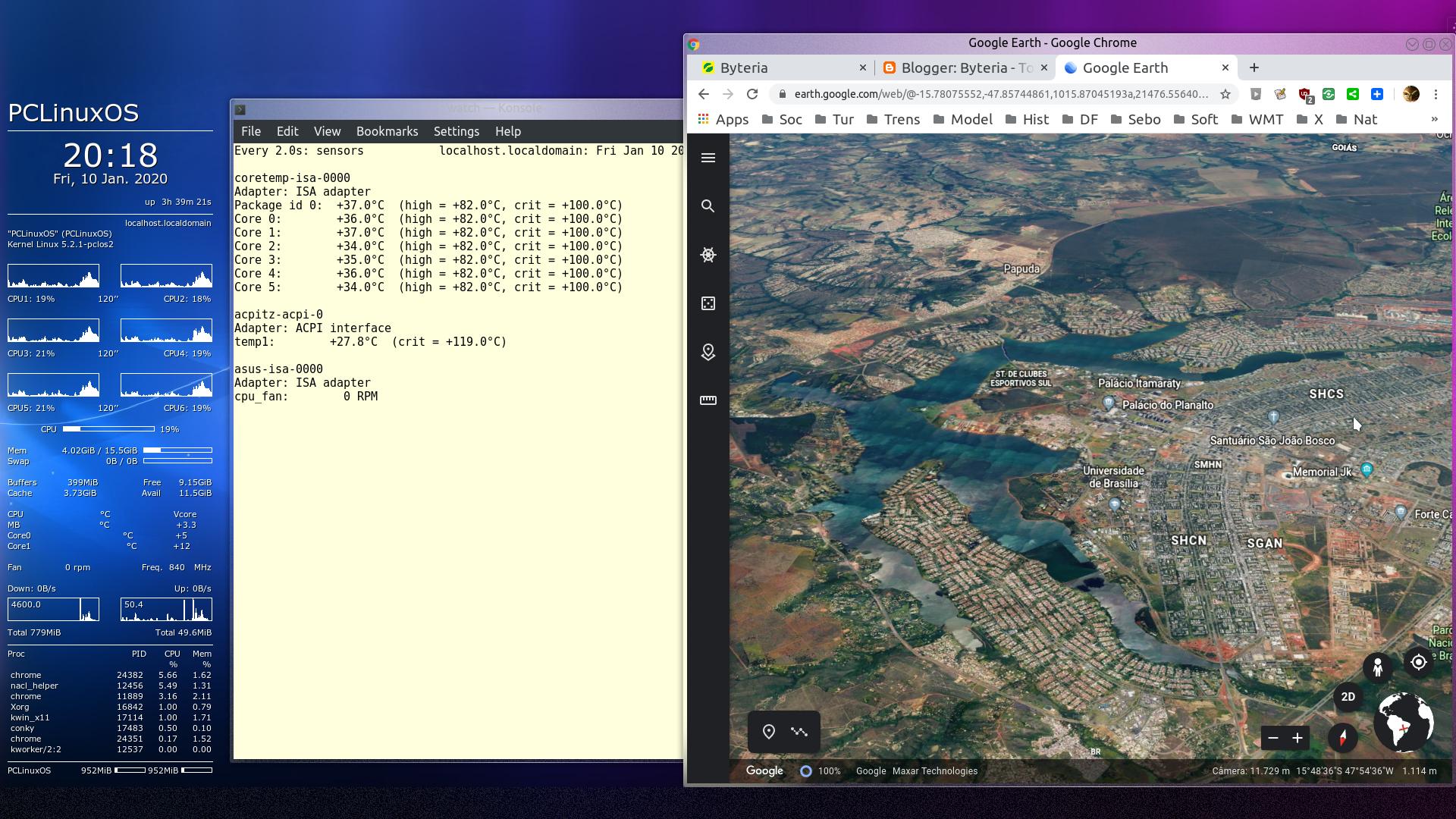The height and width of the screenshot is (819, 1456).
Task: Click the Memorial JK map label
Action: coord(1323,472)
